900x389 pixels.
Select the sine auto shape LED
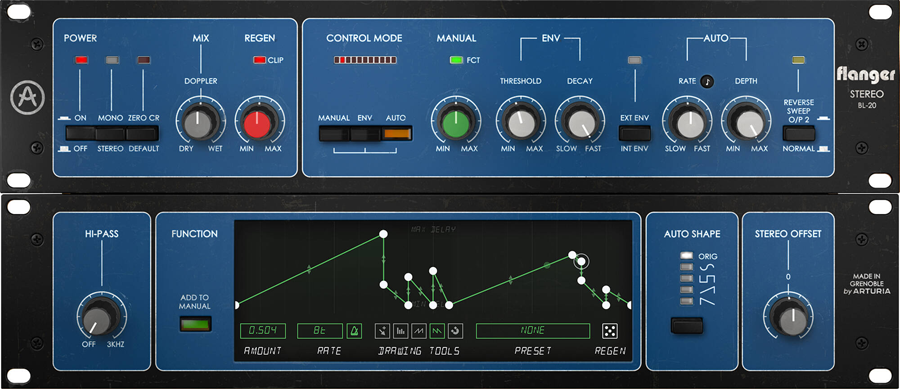pyautogui.click(x=686, y=267)
